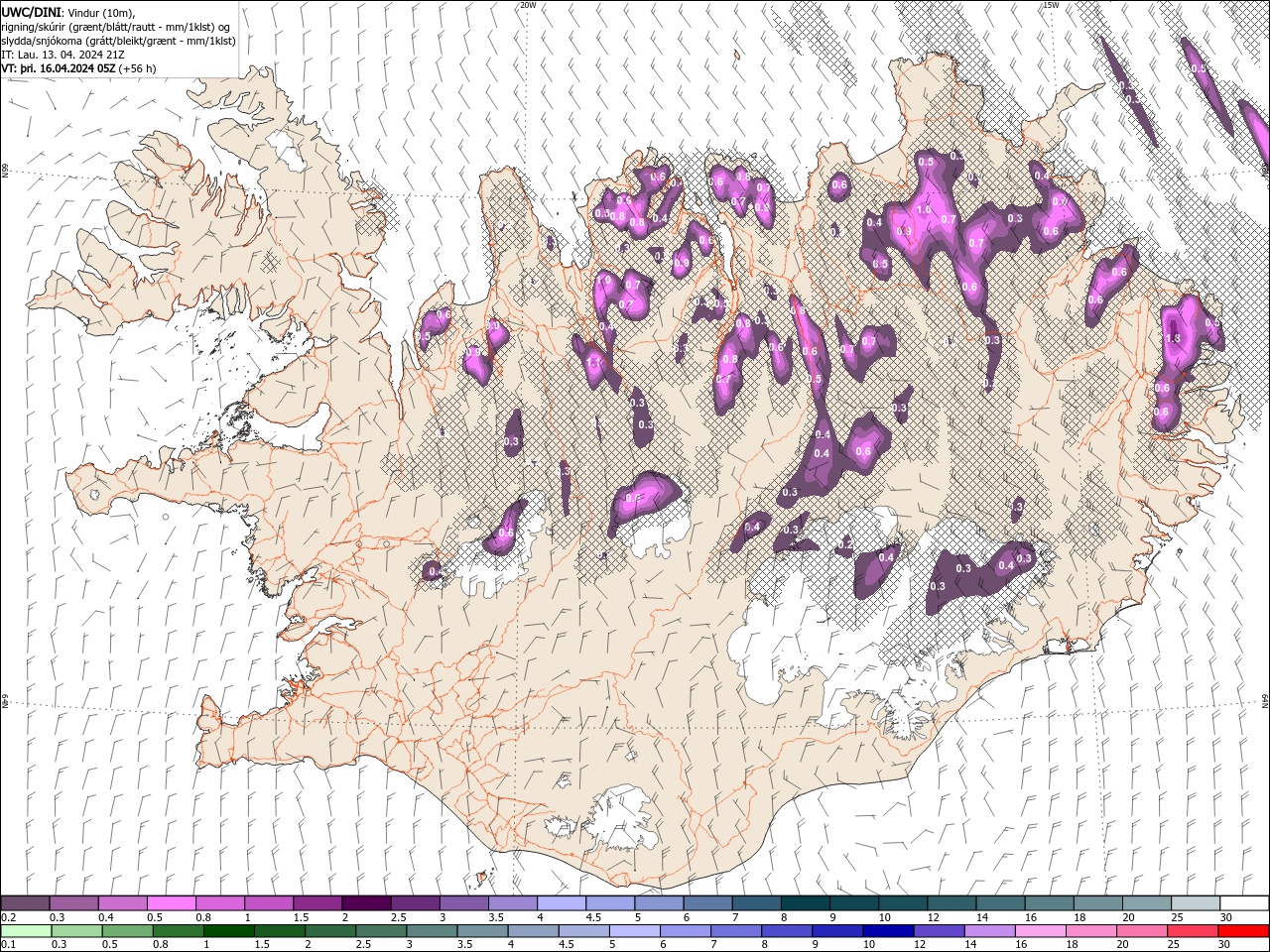1270x952 pixels.
Task: Click the '1.8' snowfall value in east Iceland
Action: click(1172, 338)
